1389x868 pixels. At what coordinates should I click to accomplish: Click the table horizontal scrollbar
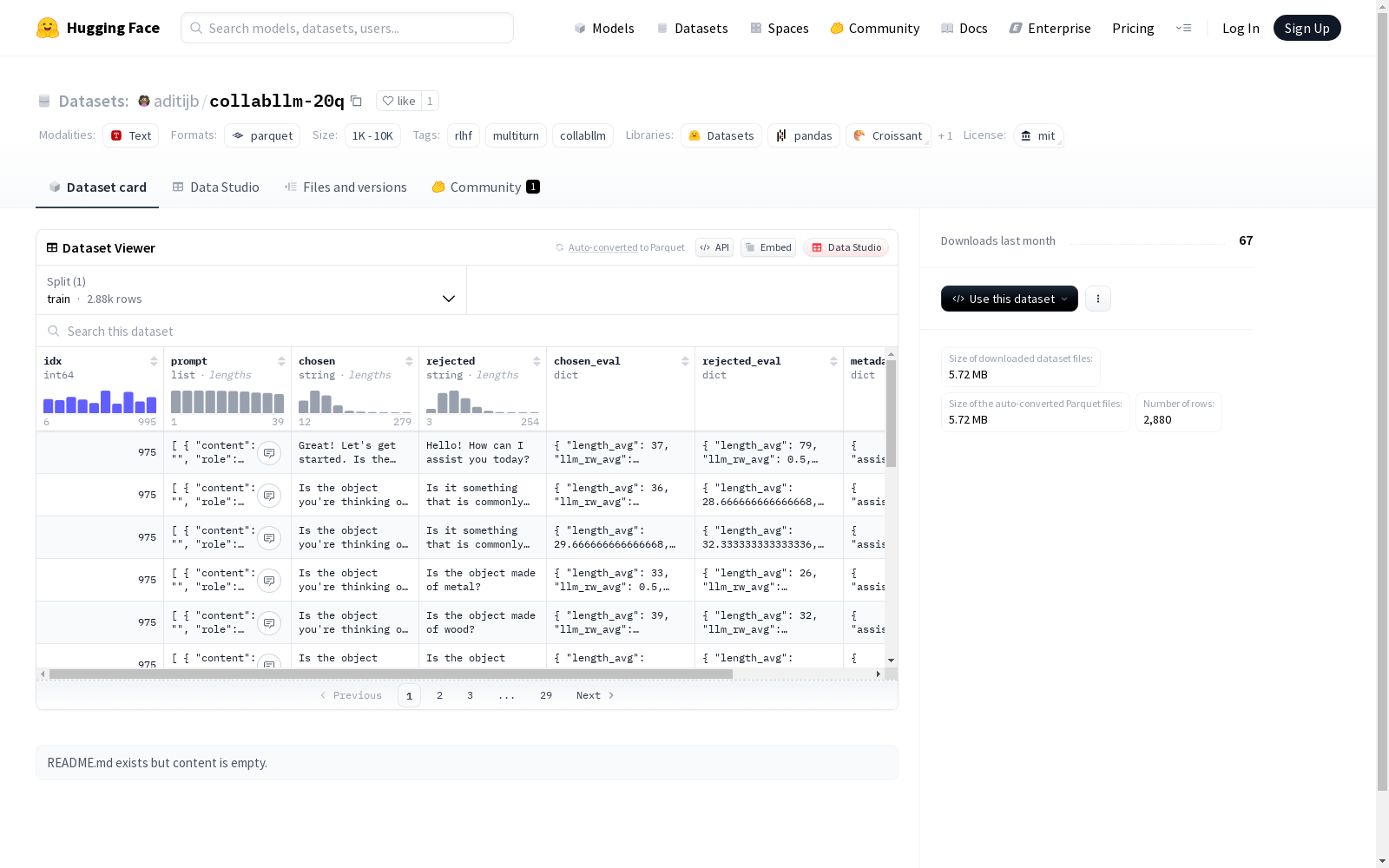(391, 674)
